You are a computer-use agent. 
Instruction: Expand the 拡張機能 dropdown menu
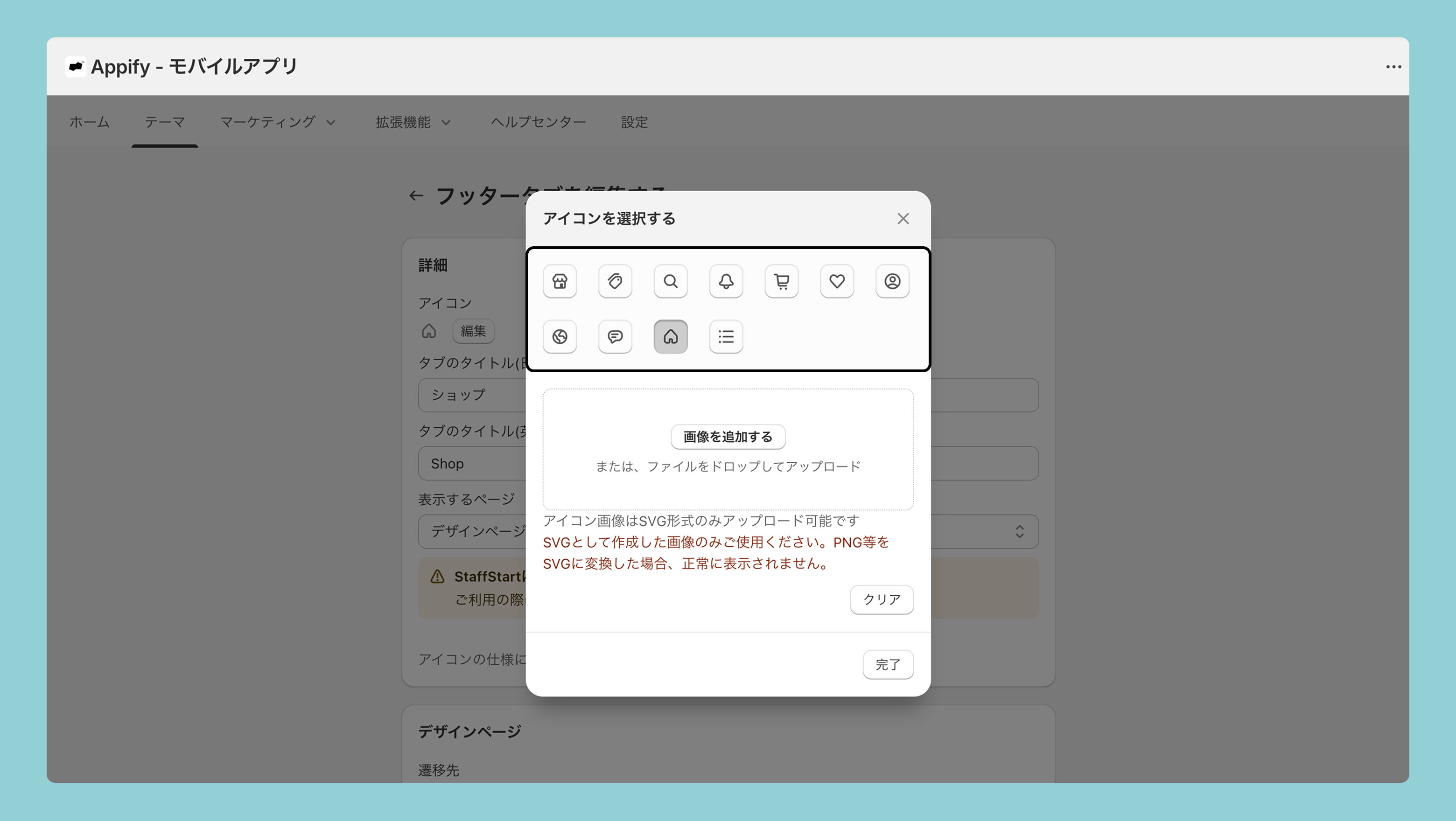413,122
